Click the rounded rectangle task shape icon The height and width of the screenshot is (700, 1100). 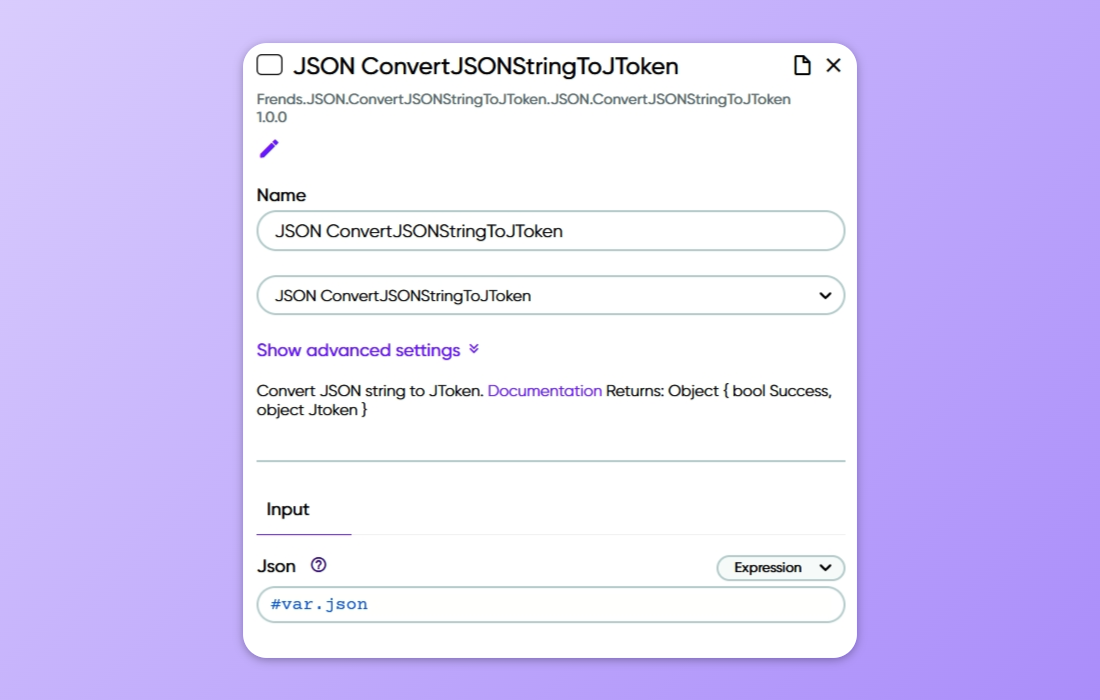269,65
